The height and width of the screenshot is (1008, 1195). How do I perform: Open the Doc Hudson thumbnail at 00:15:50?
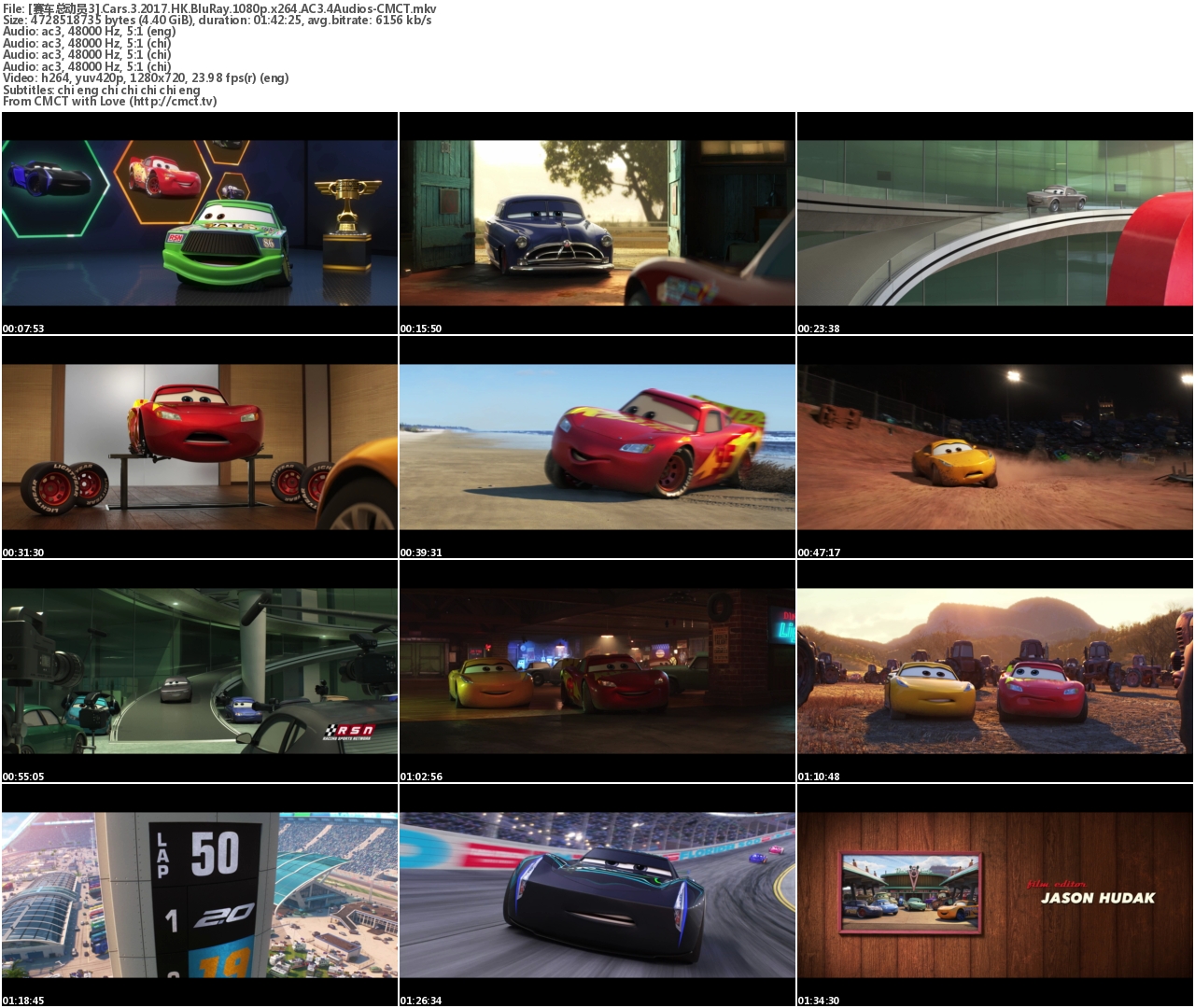coord(597,223)
